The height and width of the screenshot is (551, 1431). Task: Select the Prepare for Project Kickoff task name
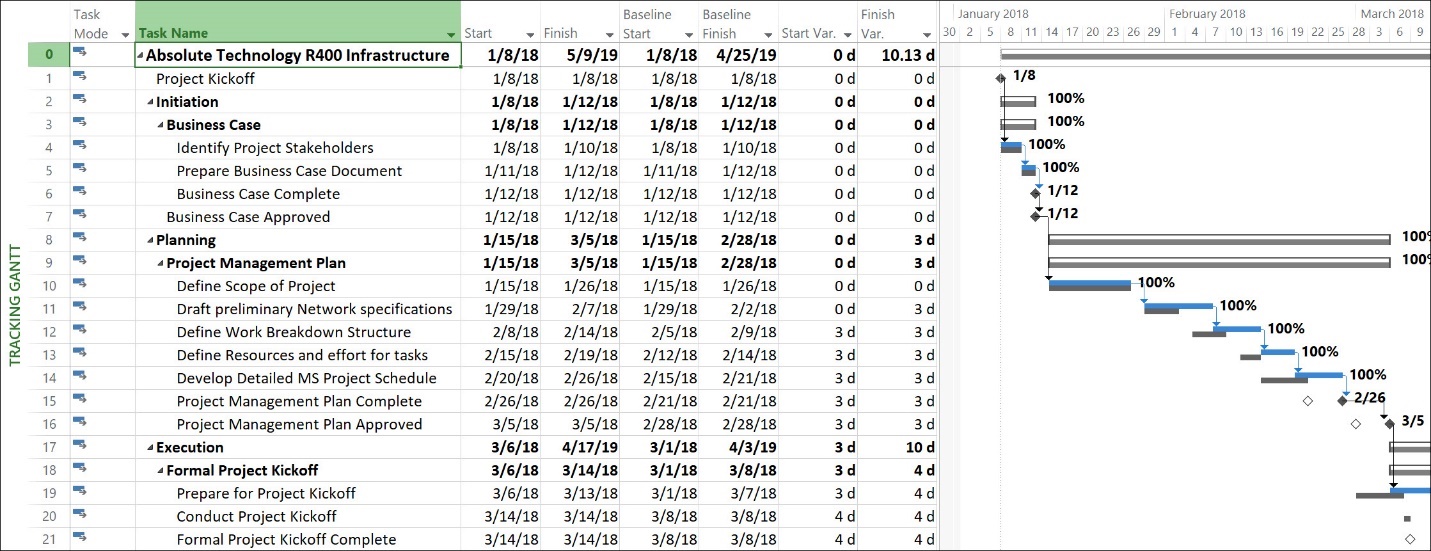[266, 493]
